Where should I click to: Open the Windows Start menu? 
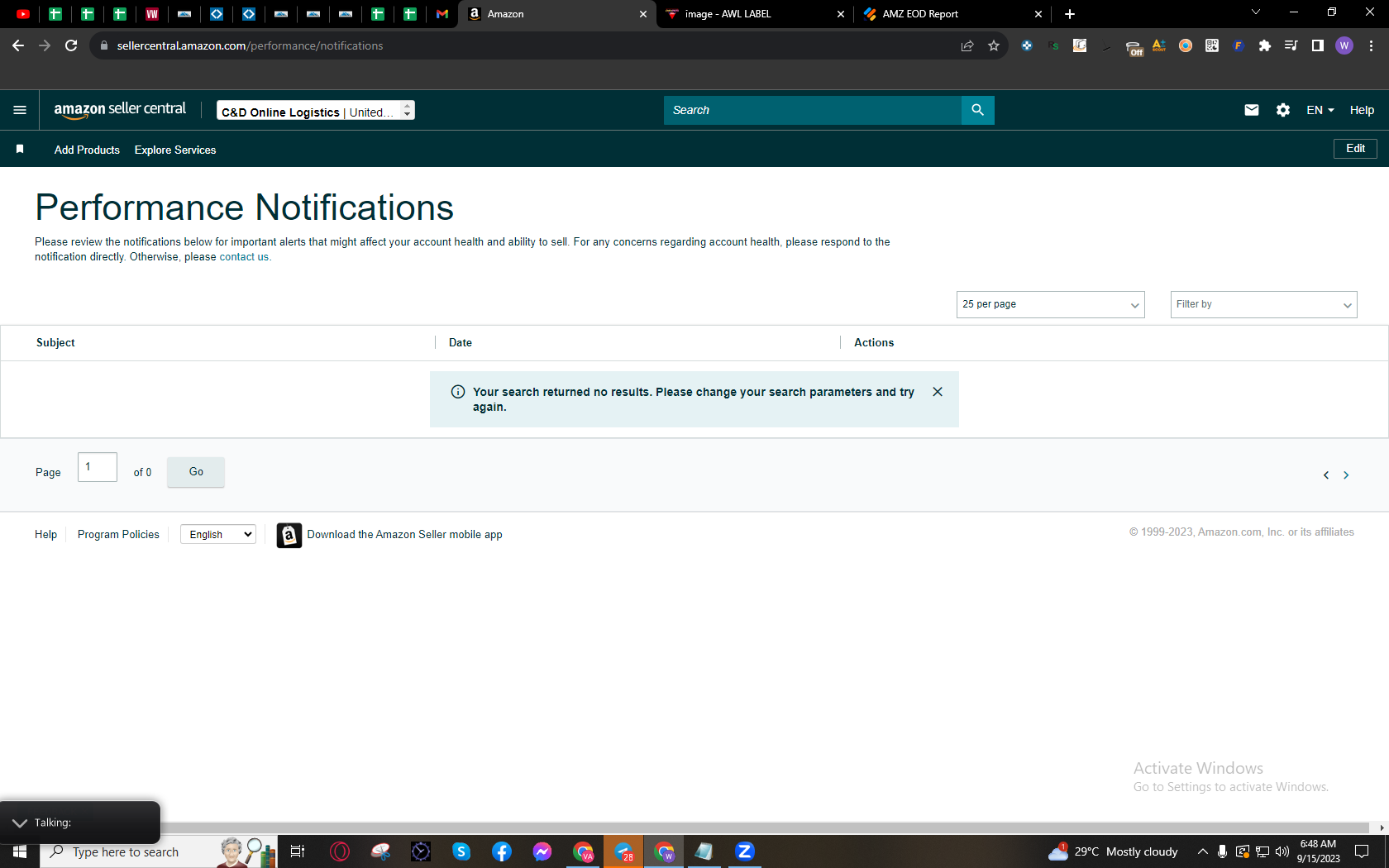tap(20, 851)
